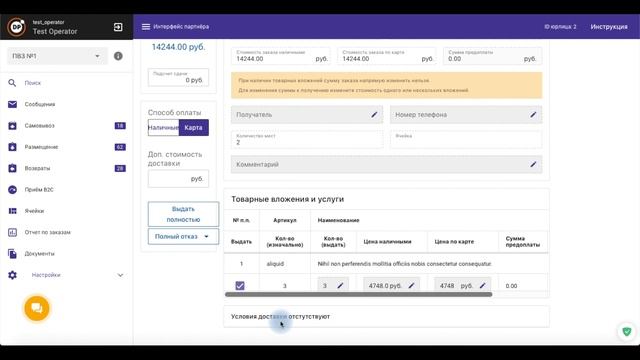Open Возвраты menu item
This screenshot has height=360, width=640.
point(37,168)
